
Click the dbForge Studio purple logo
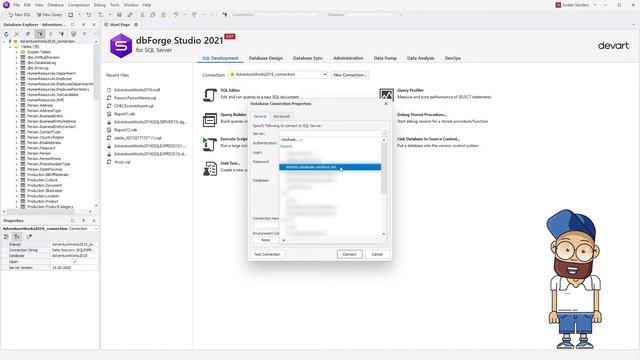(x=121, y=45)
